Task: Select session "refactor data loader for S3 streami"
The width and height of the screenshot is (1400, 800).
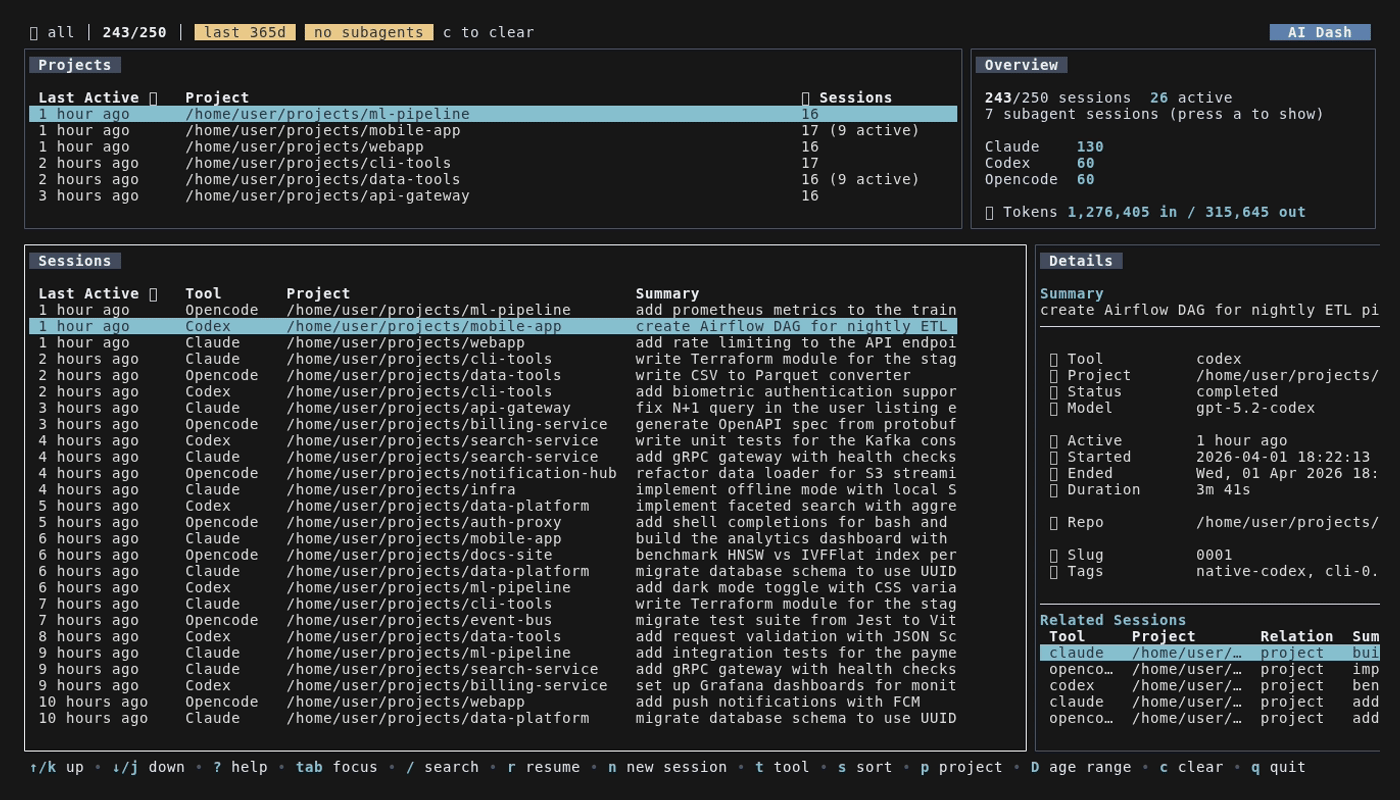Action: 493,473
